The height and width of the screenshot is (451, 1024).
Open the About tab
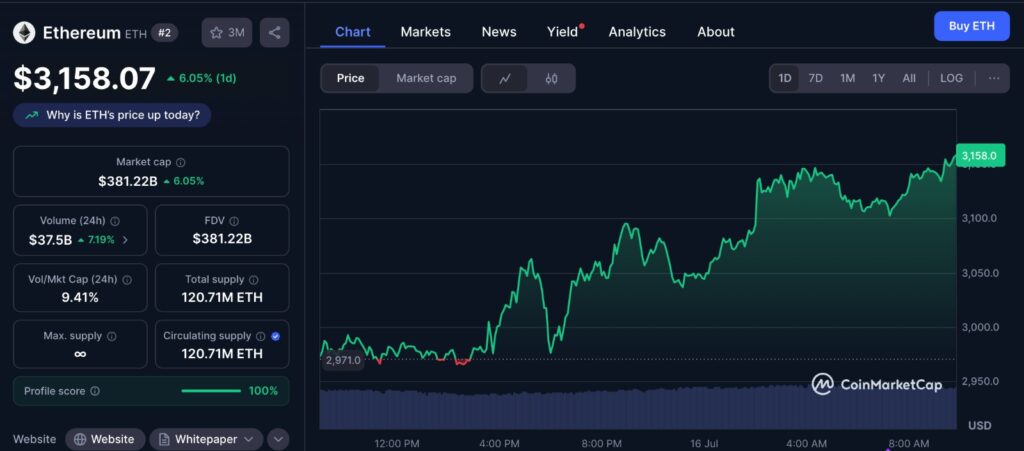click(x=716, y=32)
